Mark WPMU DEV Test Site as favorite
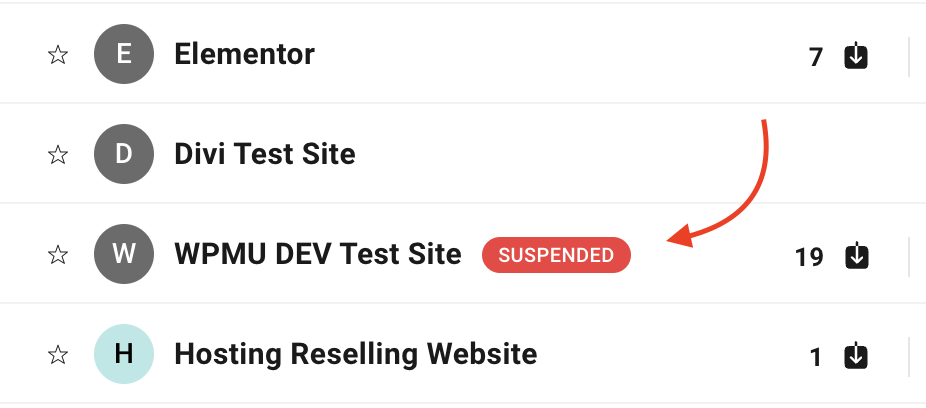The image size is (926, 408). point(57,254)
